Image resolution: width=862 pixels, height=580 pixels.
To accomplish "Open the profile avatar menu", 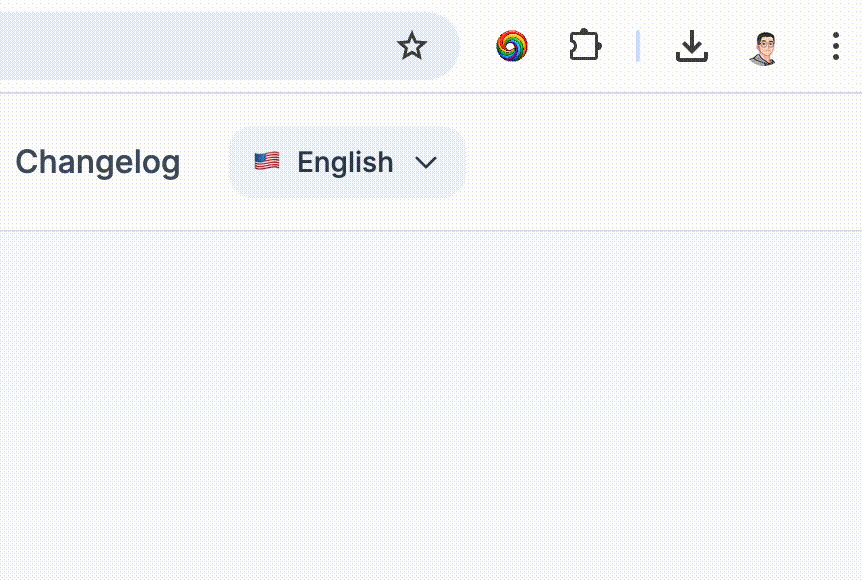I will point(763,46).
